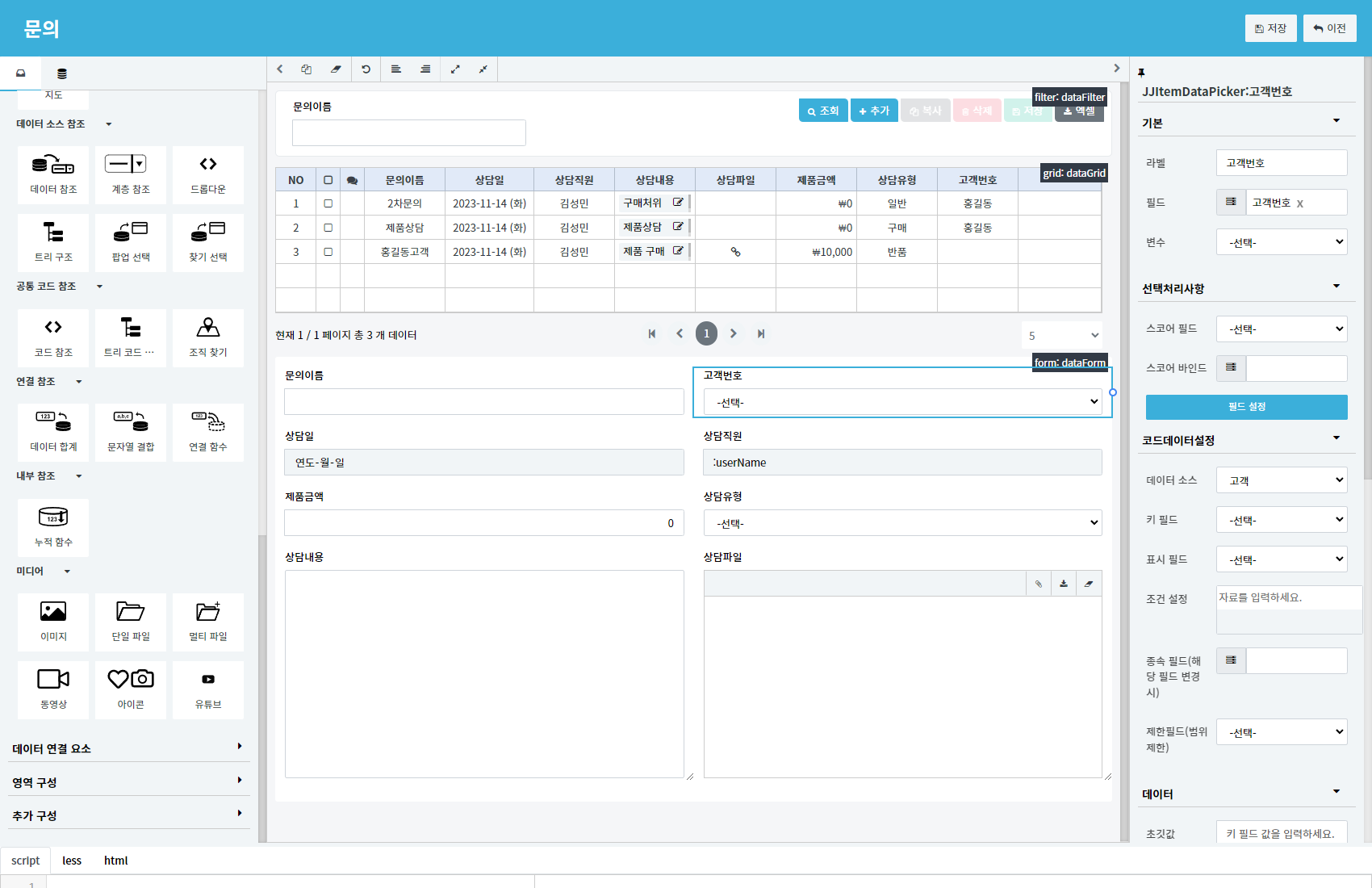
Task: Switch to the html tab
Action: pyautogui.click(x=116, y=861)
